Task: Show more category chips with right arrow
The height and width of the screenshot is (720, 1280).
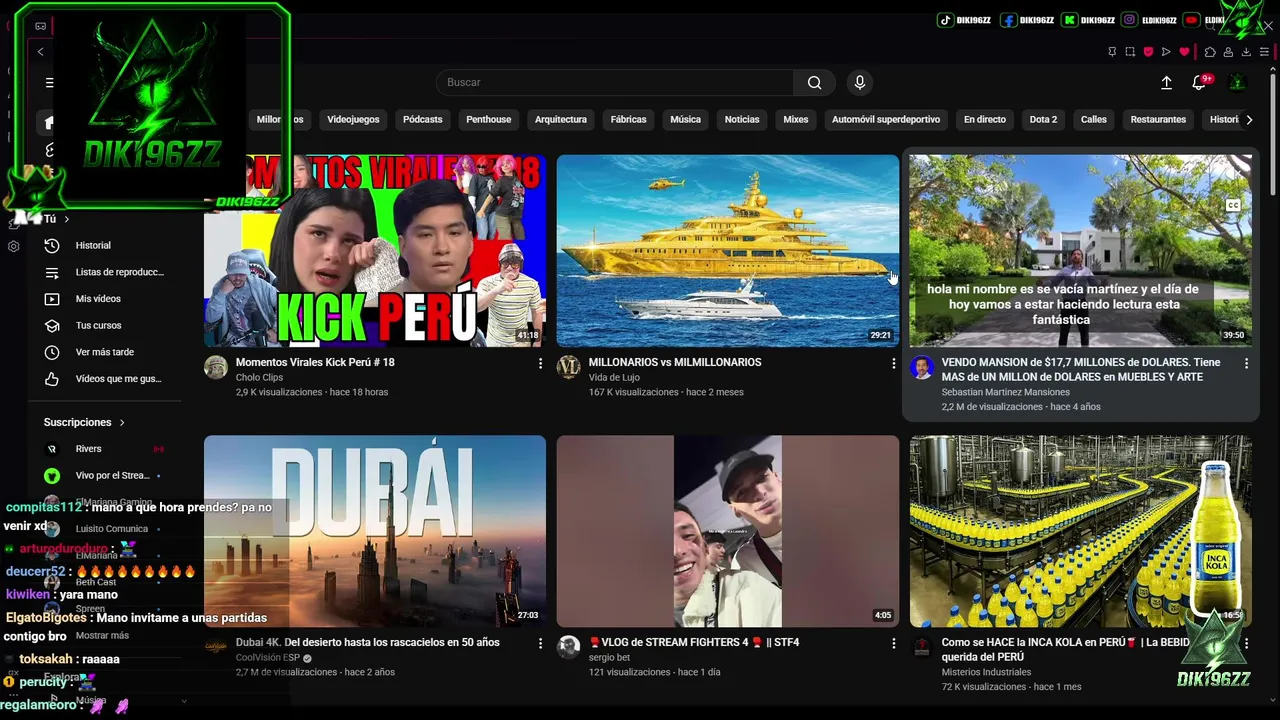Action: coord(1249,120)
